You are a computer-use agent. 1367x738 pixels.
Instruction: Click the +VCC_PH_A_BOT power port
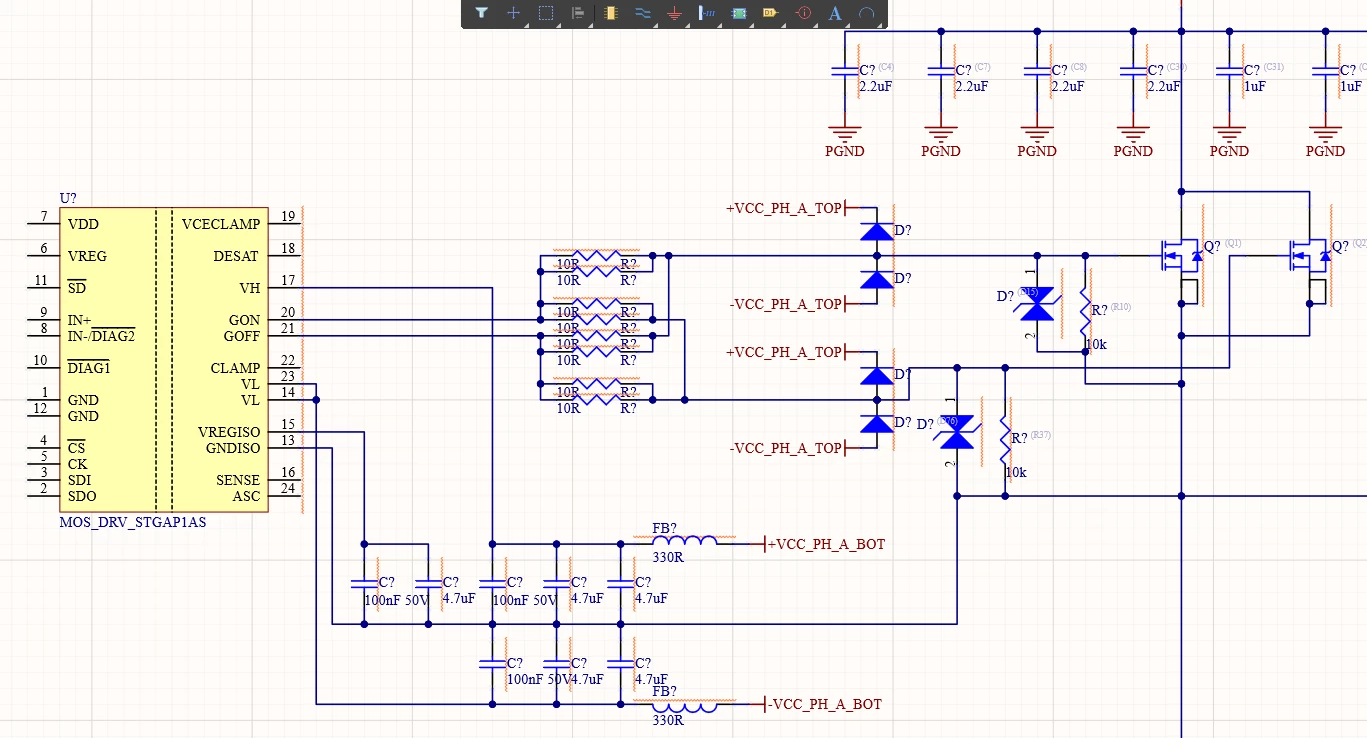(x=825, y=544)
